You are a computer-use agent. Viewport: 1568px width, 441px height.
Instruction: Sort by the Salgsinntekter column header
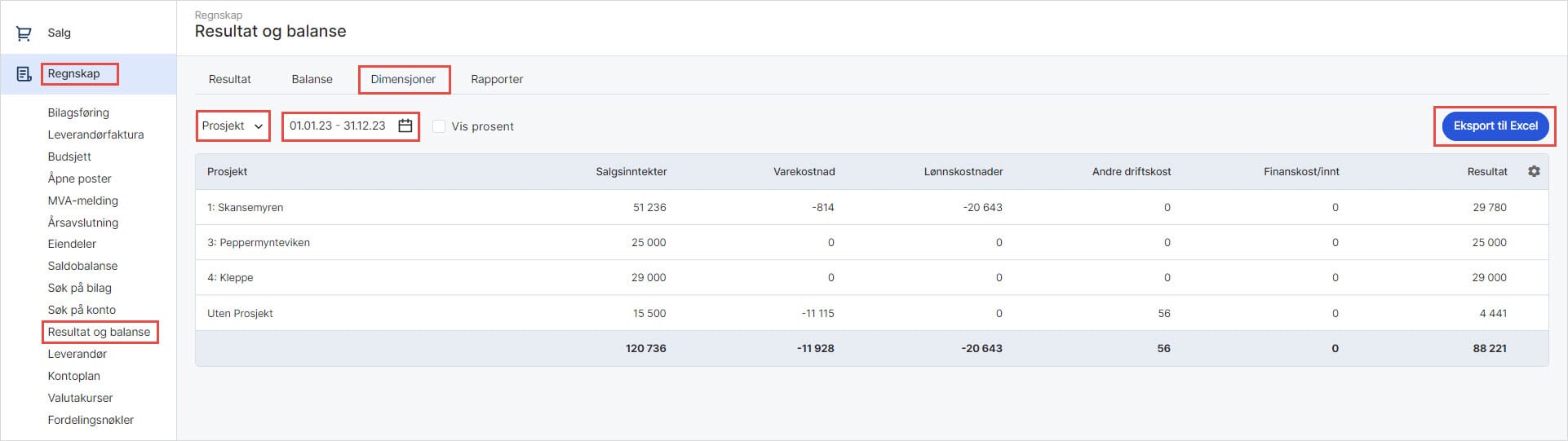(631, 171)
